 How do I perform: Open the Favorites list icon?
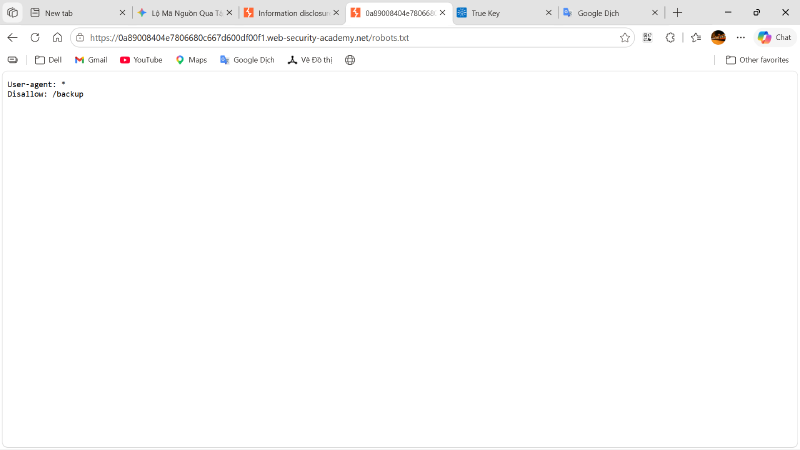pos(695,37)
